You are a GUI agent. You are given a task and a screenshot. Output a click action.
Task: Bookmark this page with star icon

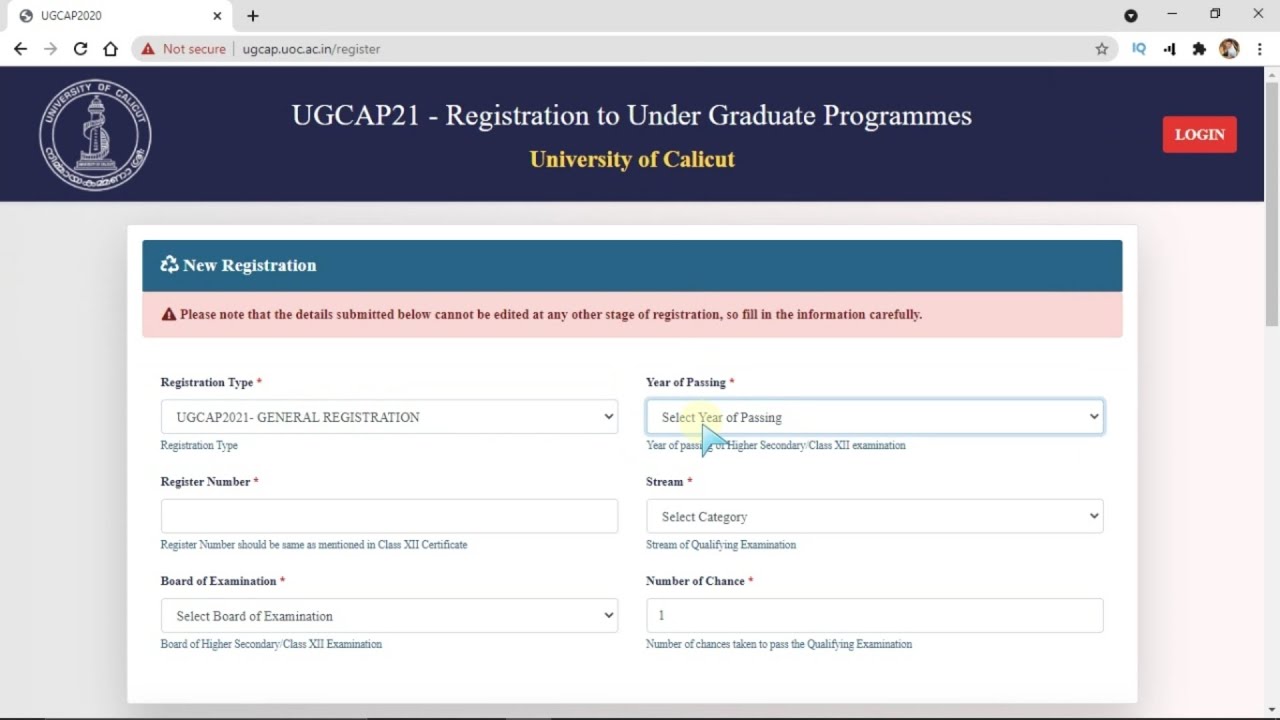[1102, 49]
